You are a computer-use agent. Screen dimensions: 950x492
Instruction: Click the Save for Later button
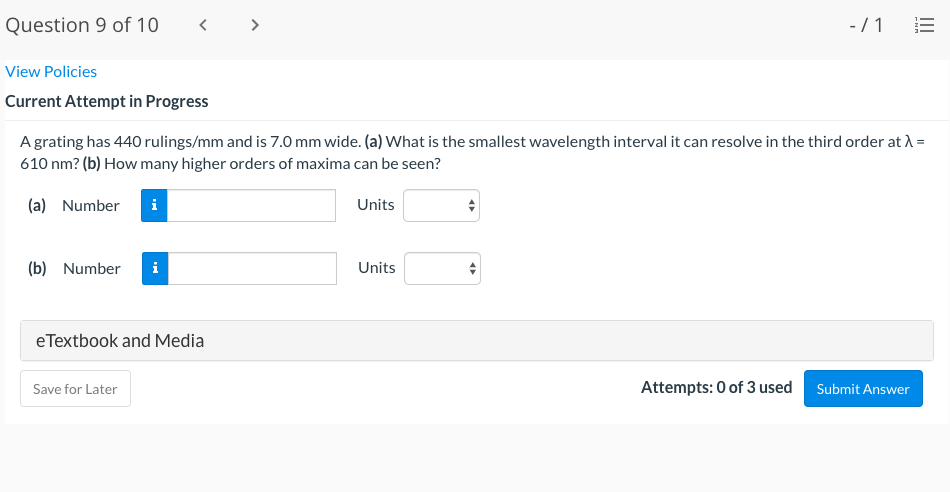[x=75, y=388]
